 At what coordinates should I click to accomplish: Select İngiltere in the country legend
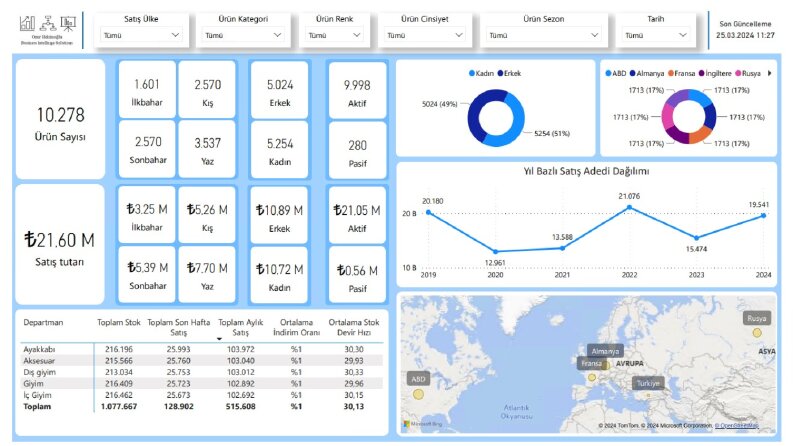715,73
